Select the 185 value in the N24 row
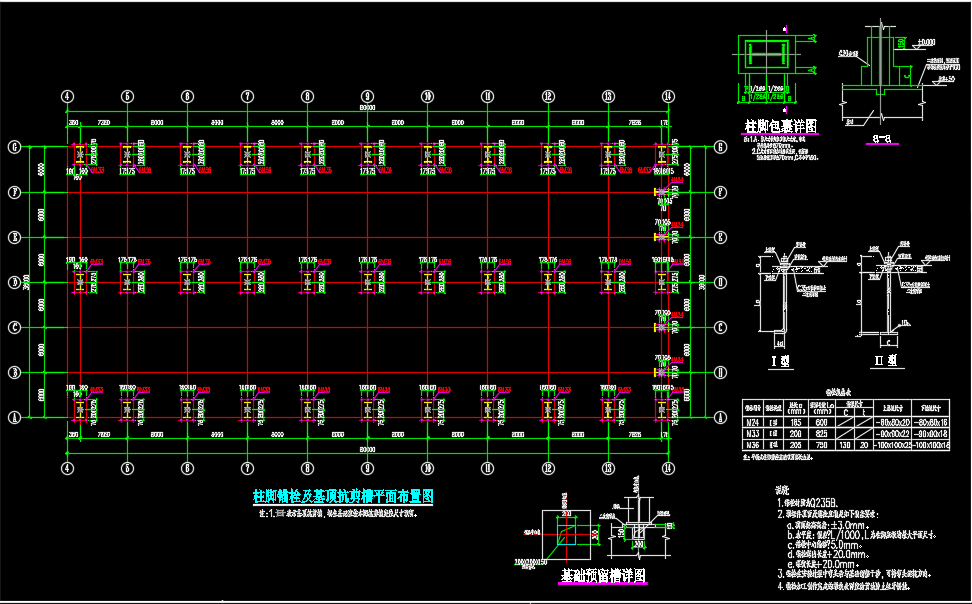Screen dimensions: 972x604 pyautogui.click(x=795, y=422)
